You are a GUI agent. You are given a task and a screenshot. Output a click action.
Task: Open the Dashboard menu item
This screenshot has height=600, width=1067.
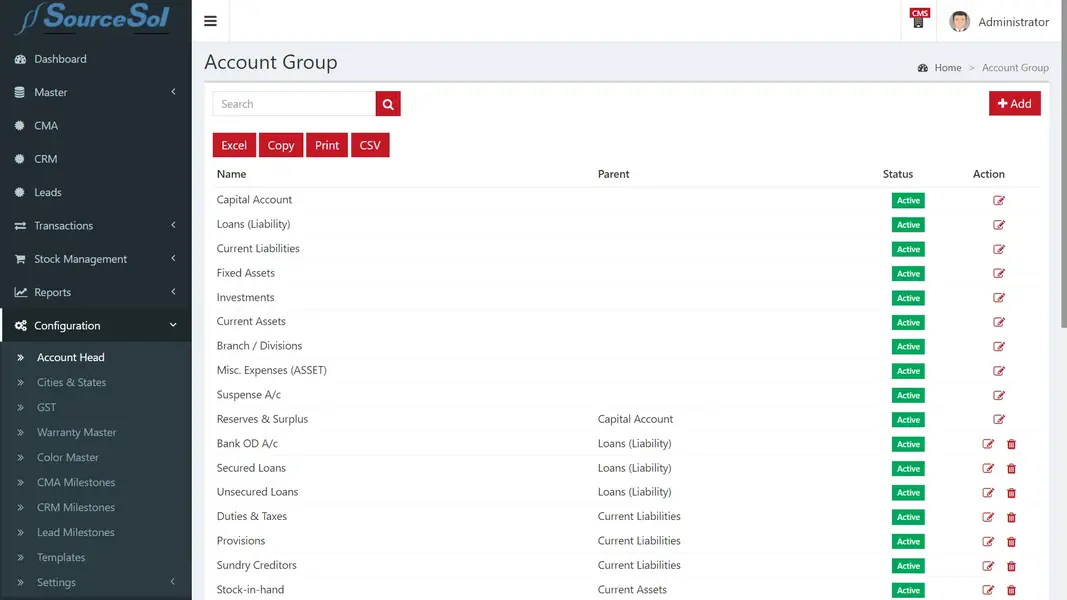[60, 59]
